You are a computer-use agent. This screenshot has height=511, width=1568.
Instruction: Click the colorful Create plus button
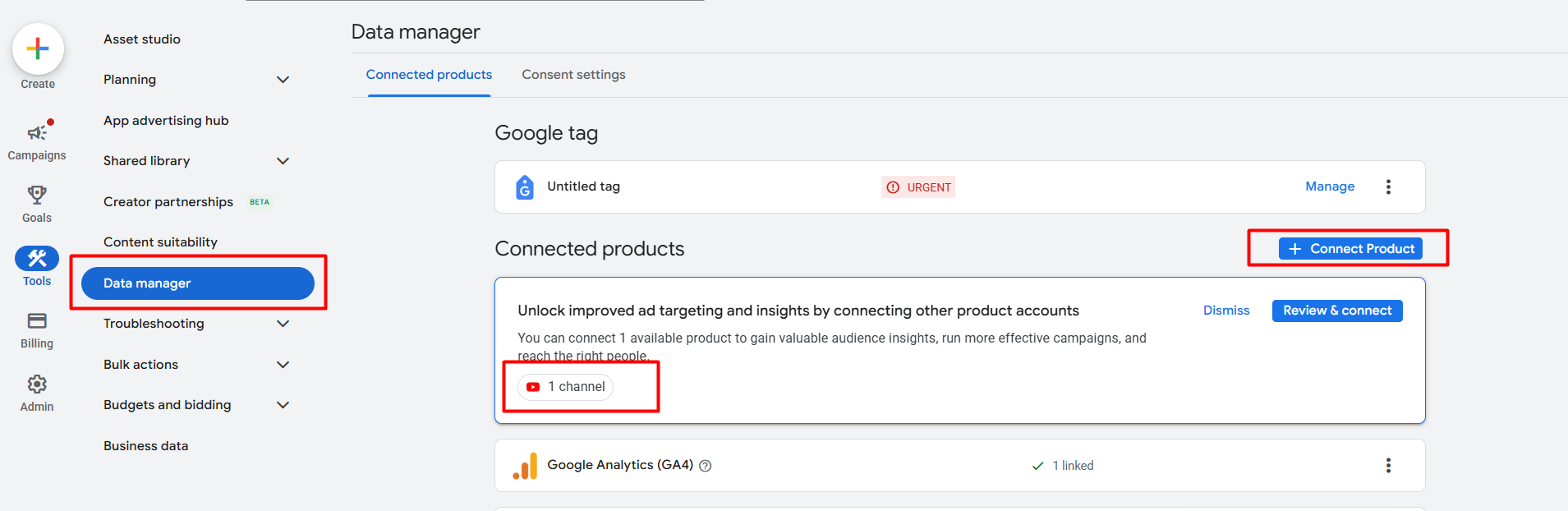(x=38, y=49)
